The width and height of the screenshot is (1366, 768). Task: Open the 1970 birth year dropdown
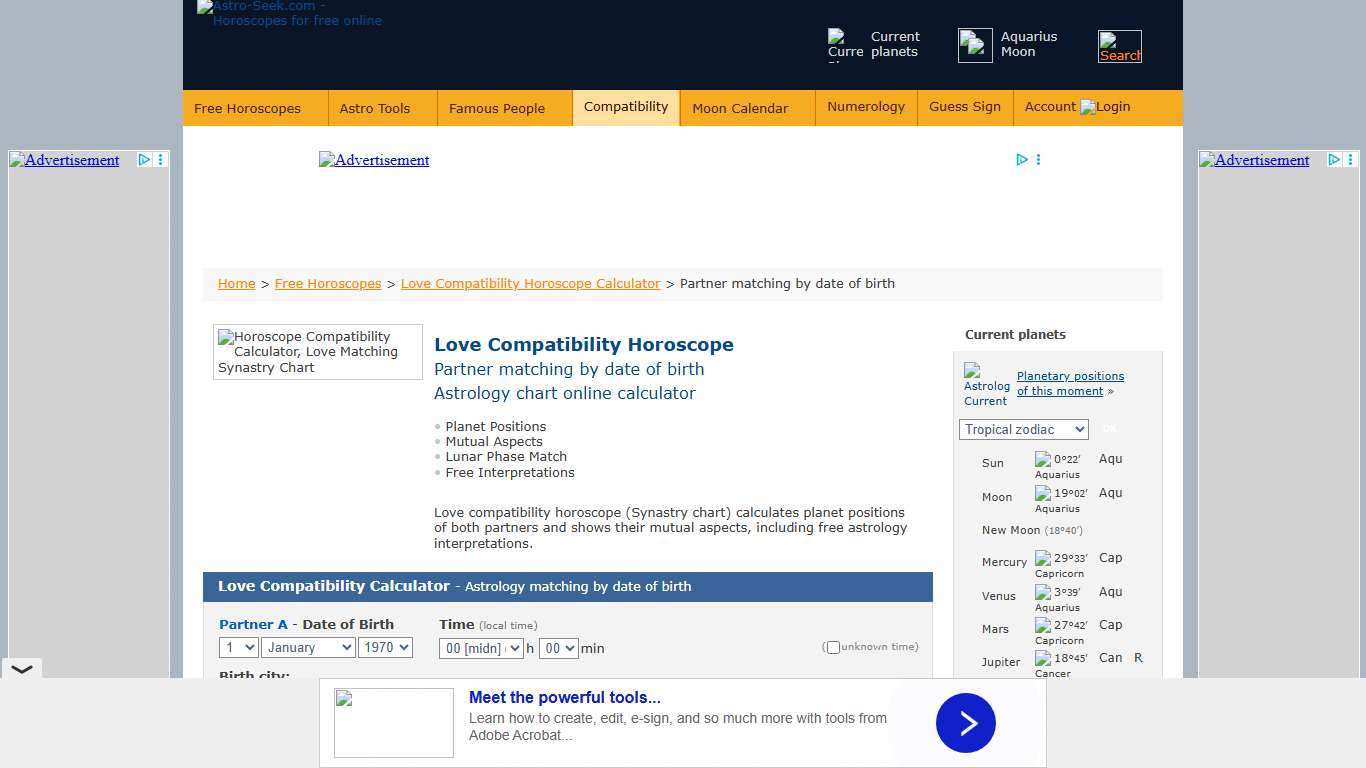(385, 647)
